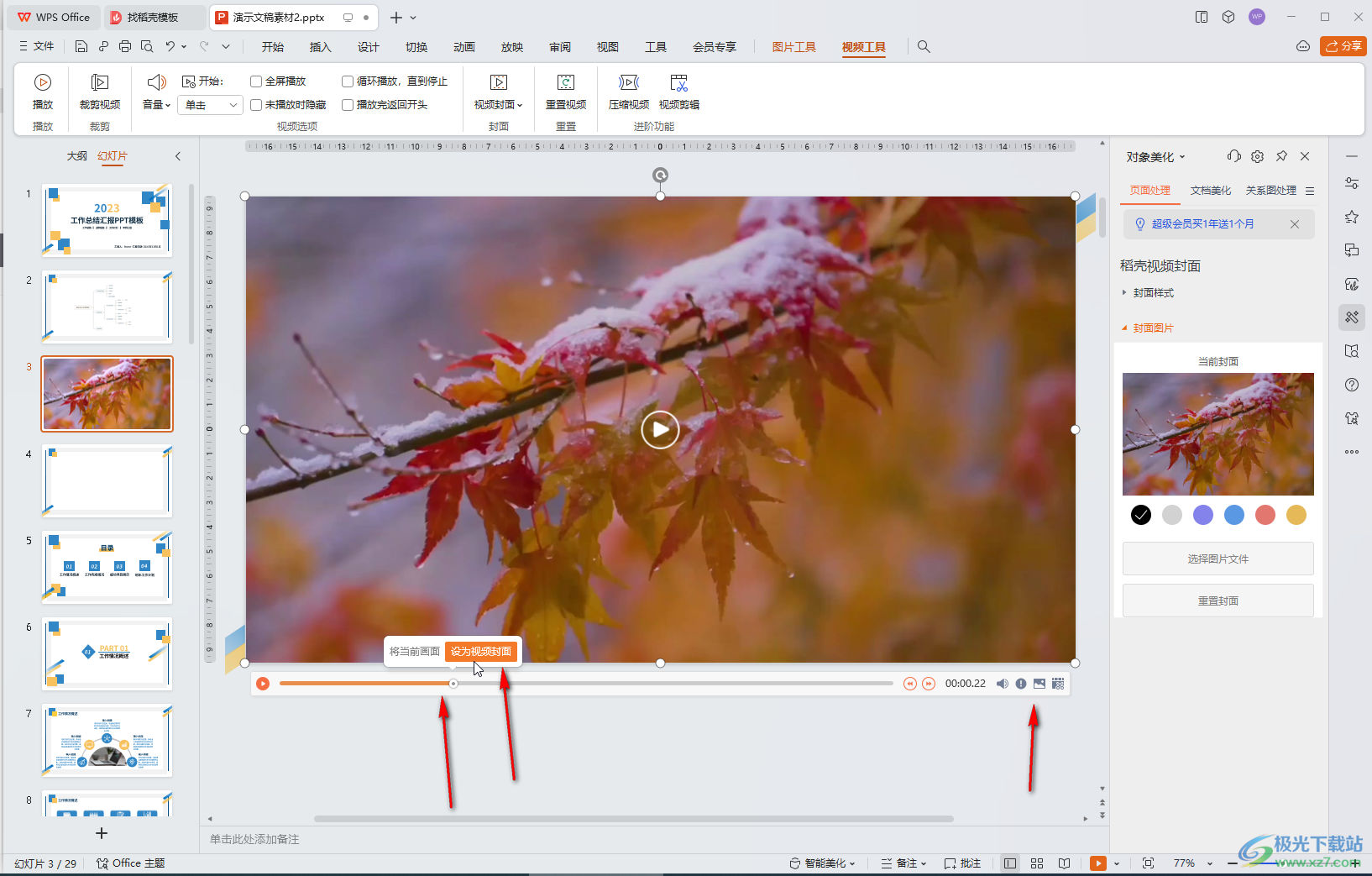
Task: Click 重置封面 button
Action: click(1218, 601)
